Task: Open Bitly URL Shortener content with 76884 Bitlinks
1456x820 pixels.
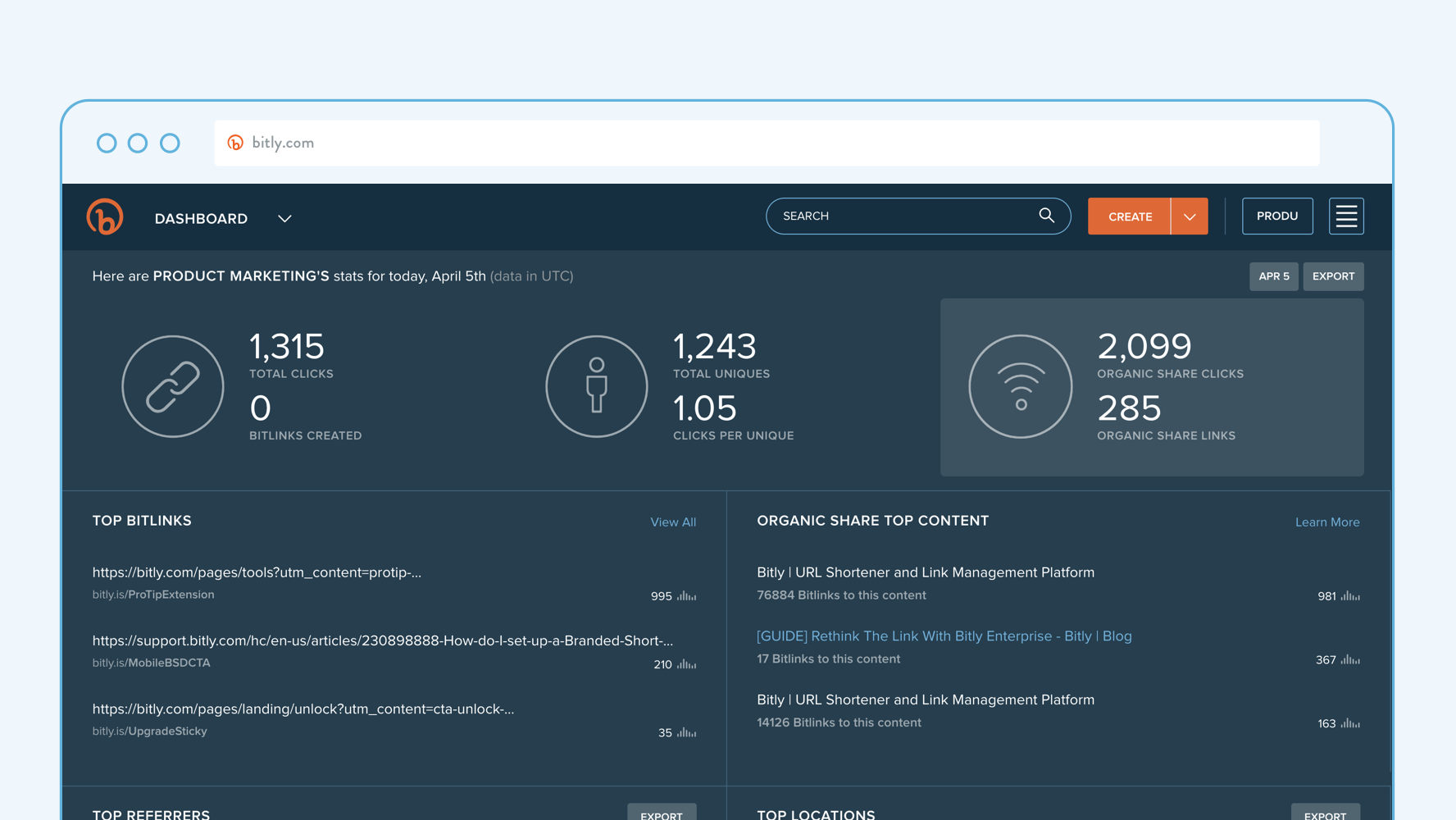Action: [x=926, y=572]
